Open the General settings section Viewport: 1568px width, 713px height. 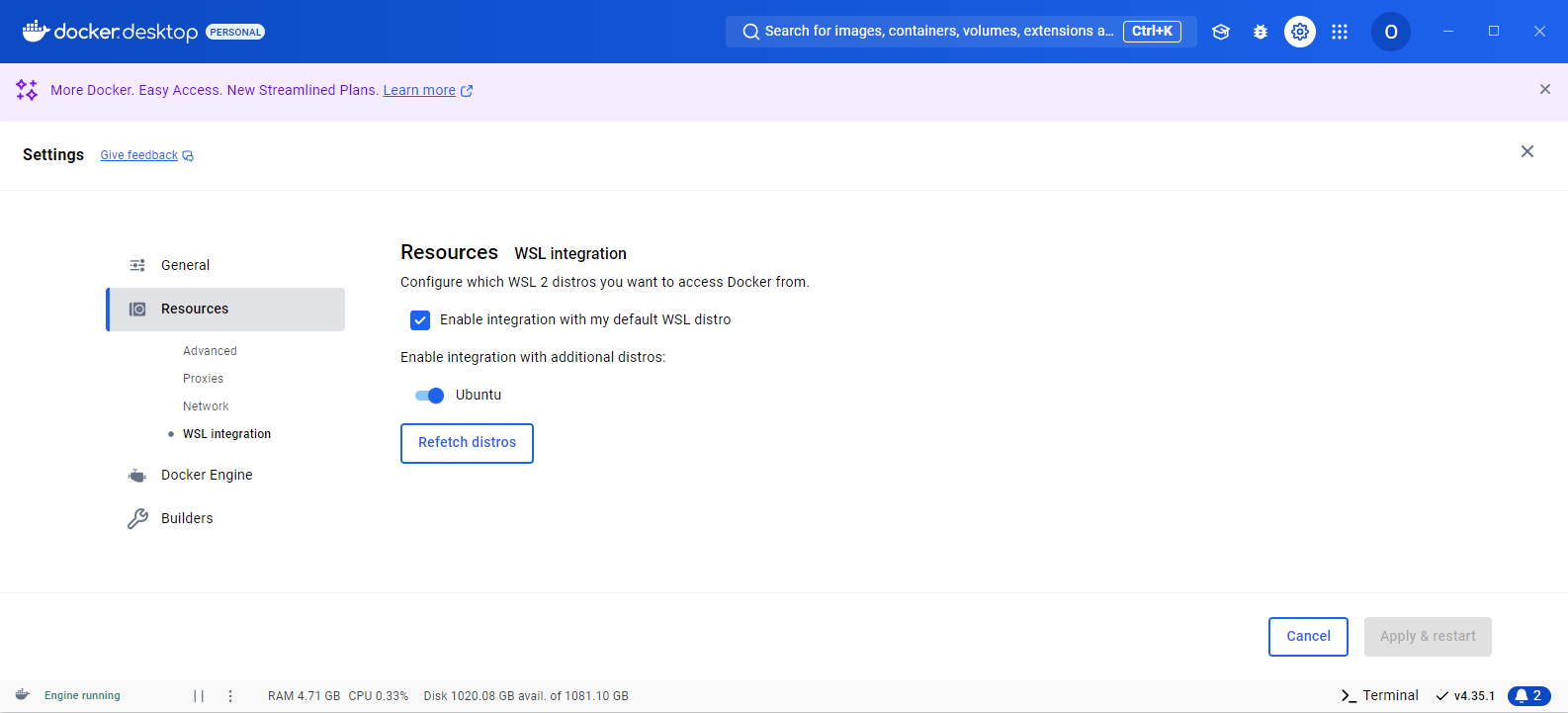point(226,265)
